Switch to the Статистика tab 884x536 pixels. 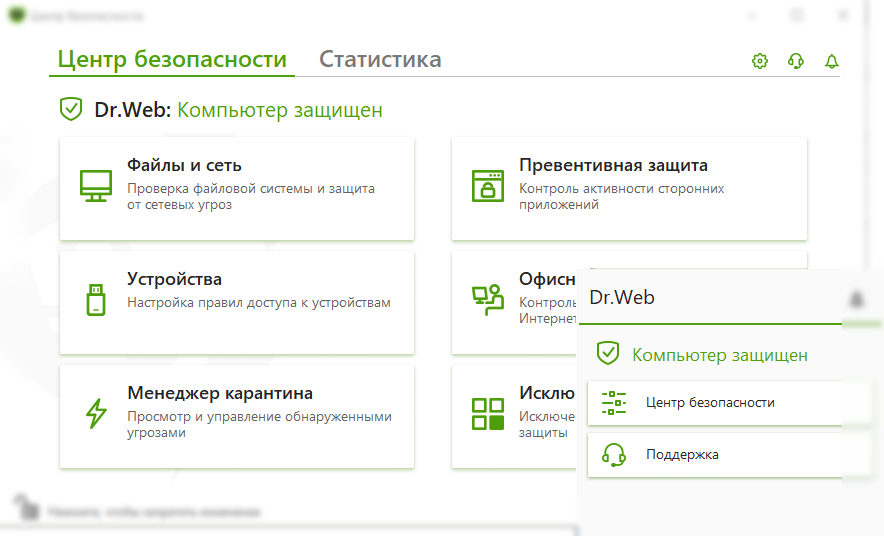(x=380, y=59)
